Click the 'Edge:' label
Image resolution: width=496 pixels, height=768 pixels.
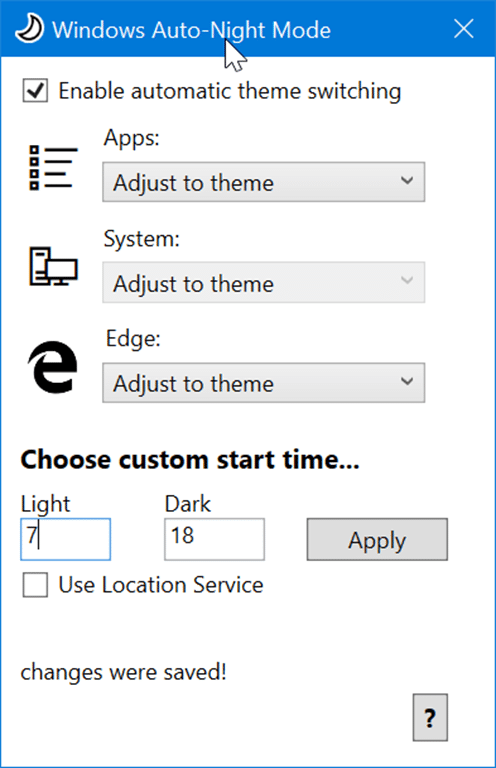pos(133,338)
